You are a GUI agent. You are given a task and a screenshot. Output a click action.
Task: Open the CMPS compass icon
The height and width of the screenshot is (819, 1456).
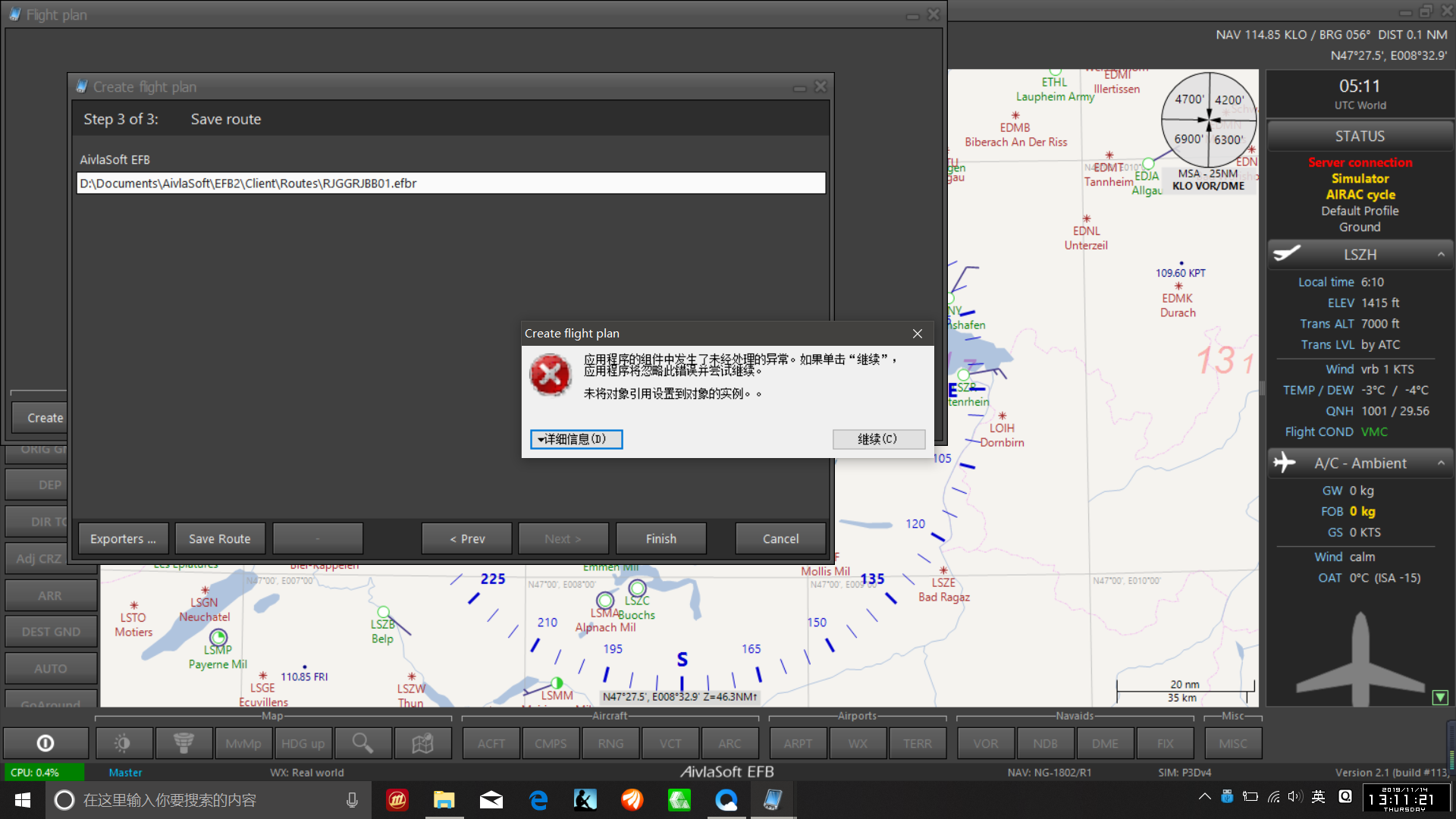click(552, 743)
